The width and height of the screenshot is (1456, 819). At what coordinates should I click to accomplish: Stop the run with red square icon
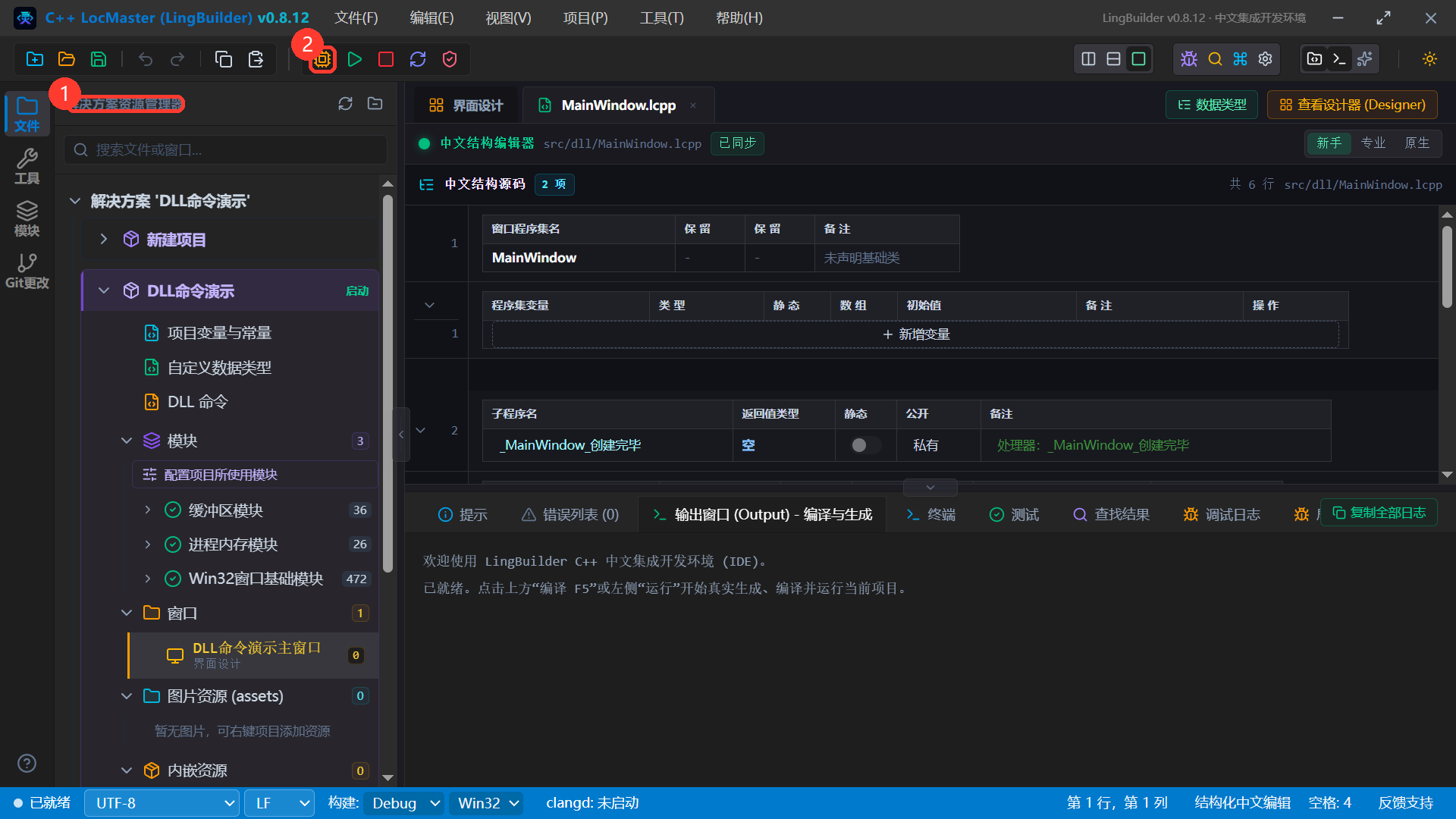[x=386, y=59]
